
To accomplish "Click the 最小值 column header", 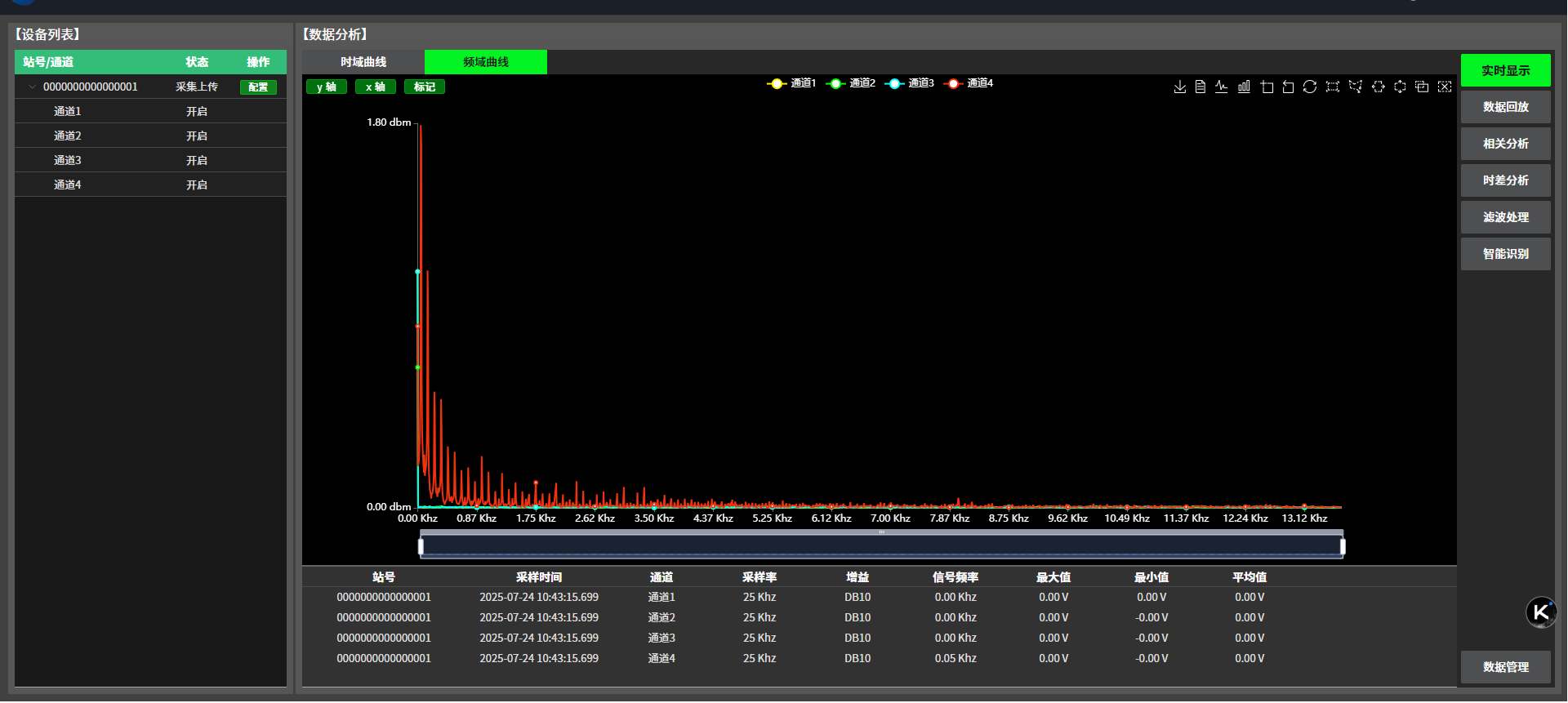I will tap(1151, 577).
